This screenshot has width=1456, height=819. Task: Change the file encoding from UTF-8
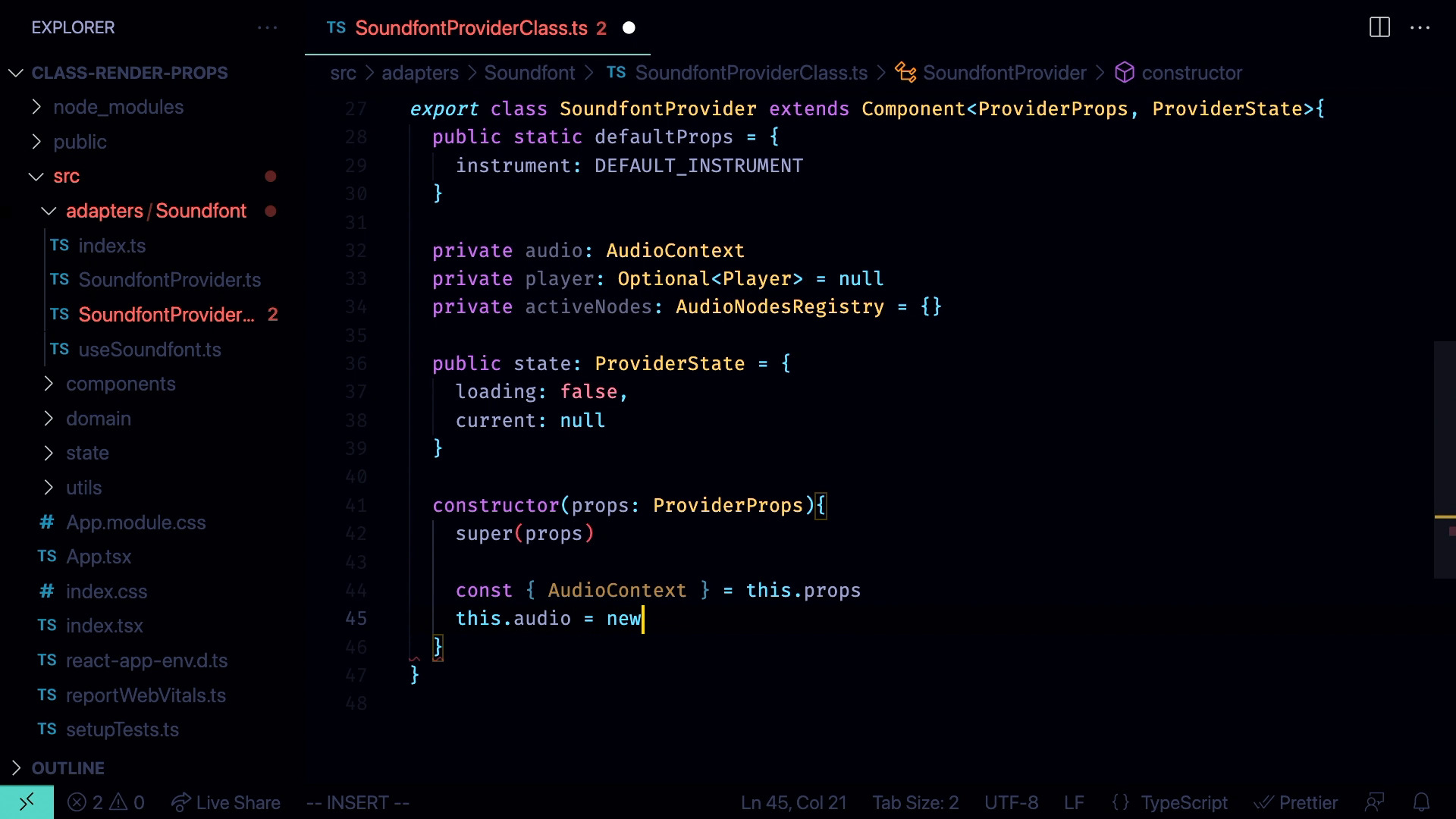coord(1012,802)
